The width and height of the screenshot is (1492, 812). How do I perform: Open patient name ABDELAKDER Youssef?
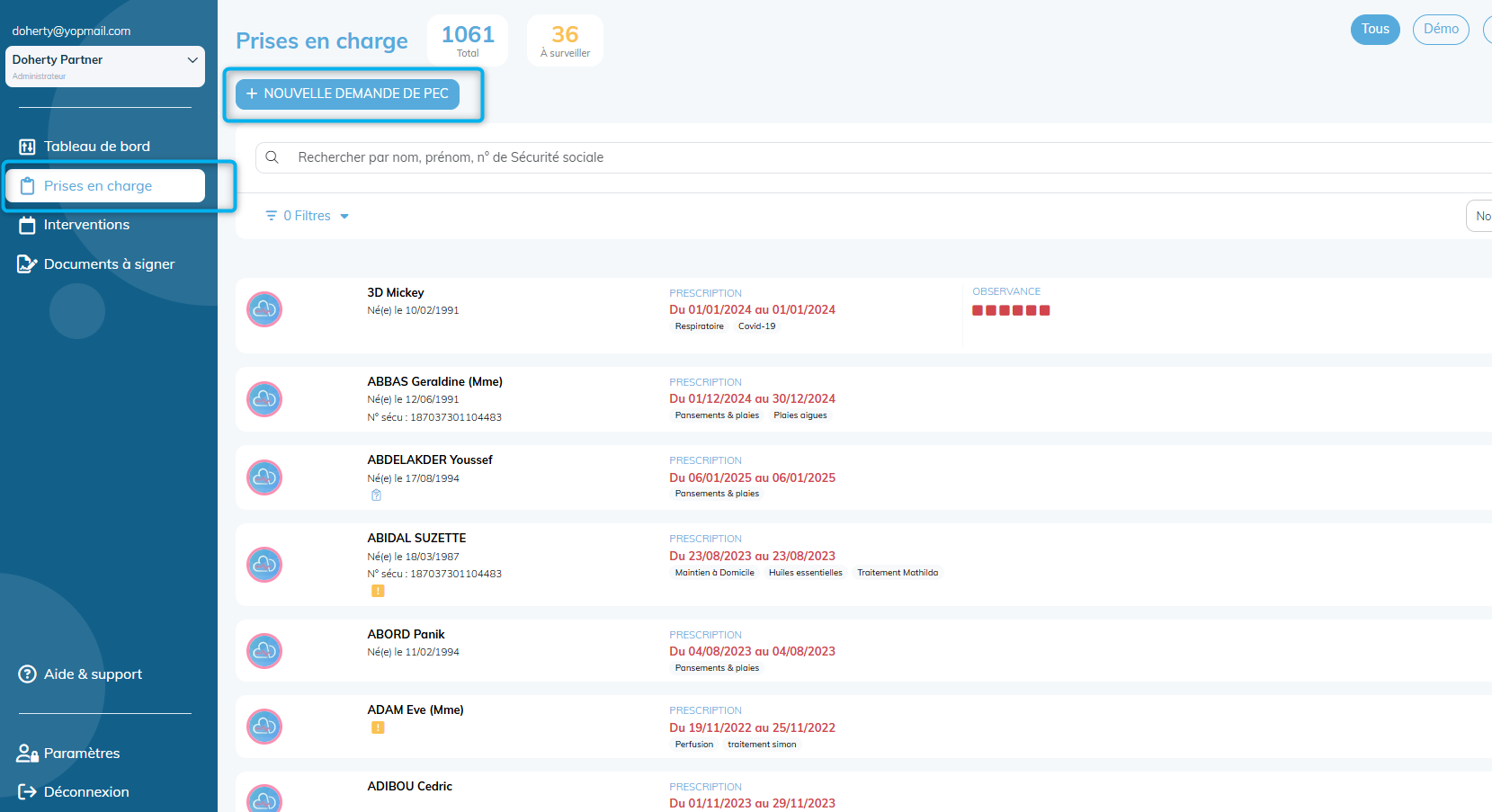(430, 460)
